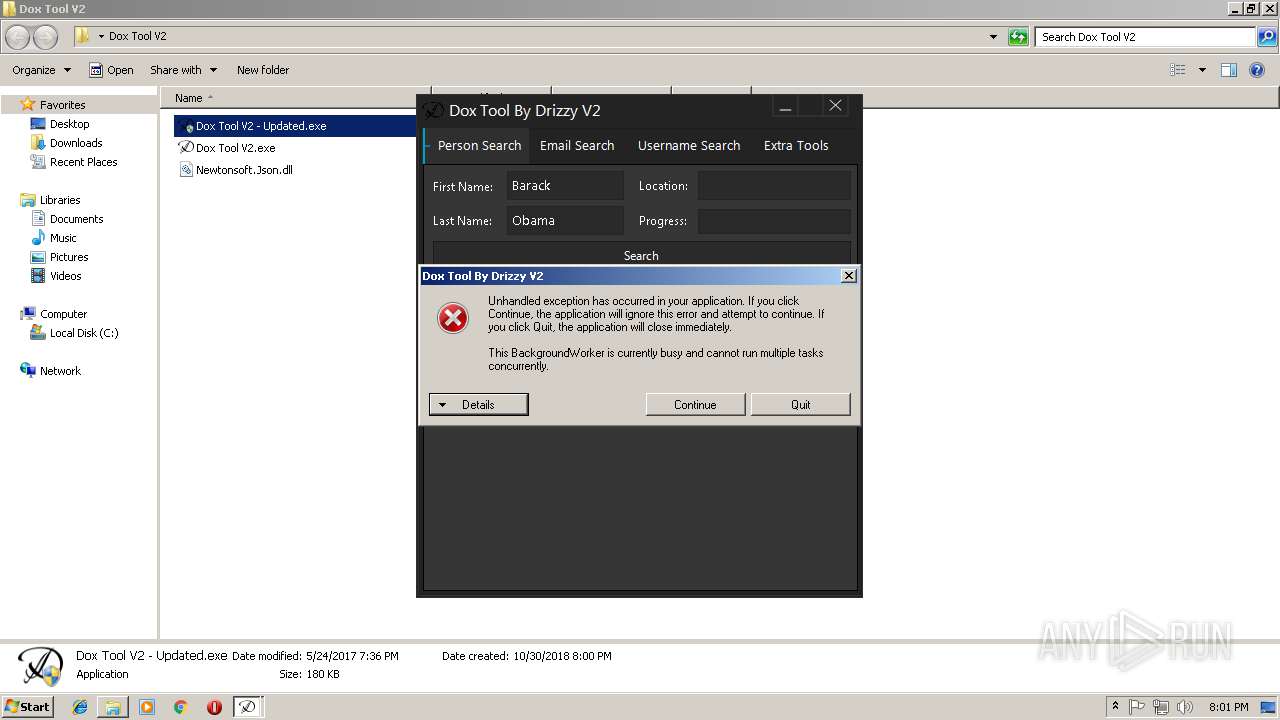Open dropdown arrow before Dox Tool V2 in address bar
The image size is (1280, 720).
click(101, 37)
